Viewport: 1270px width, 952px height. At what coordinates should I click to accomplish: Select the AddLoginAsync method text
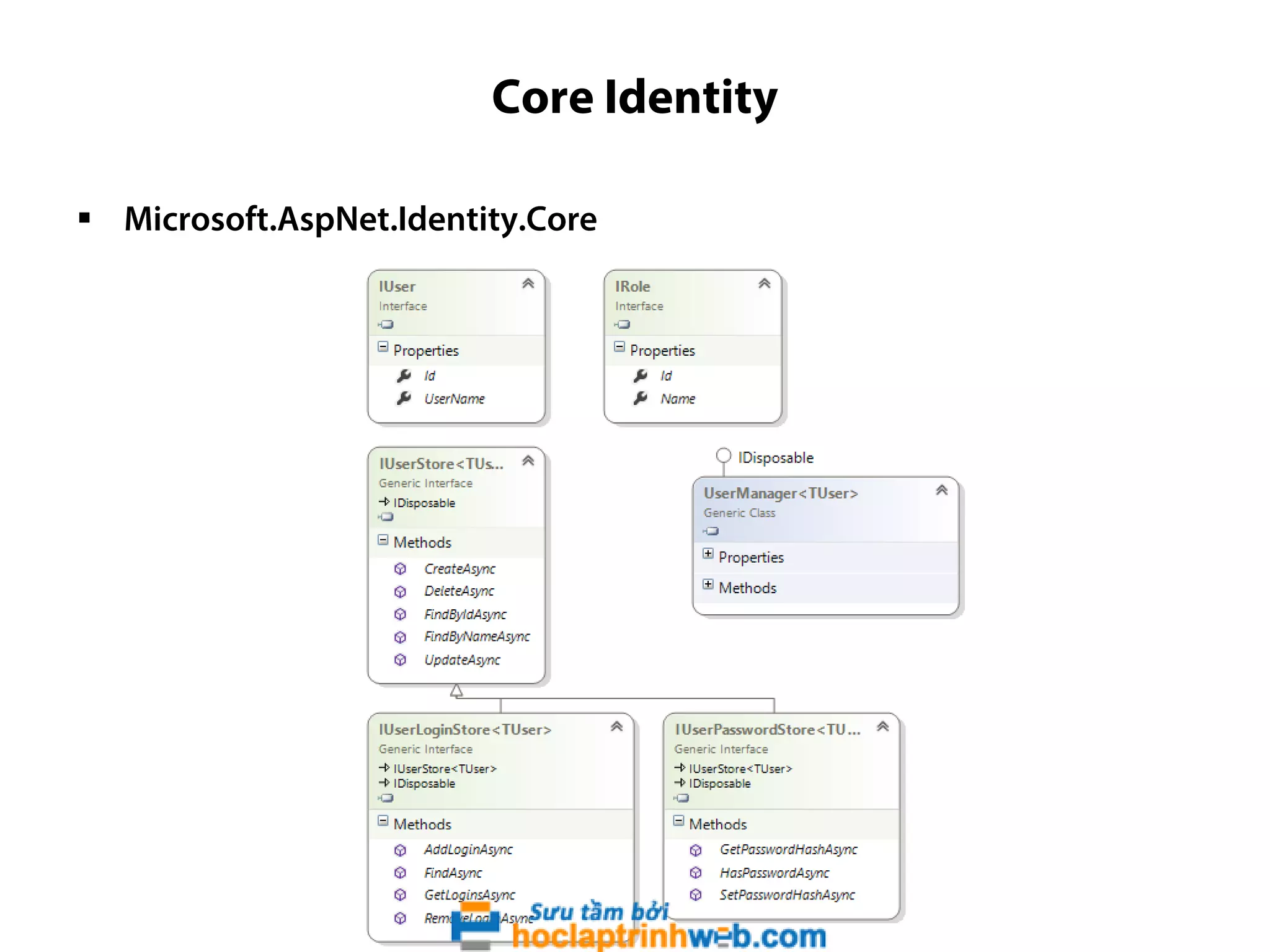point(469,850)
